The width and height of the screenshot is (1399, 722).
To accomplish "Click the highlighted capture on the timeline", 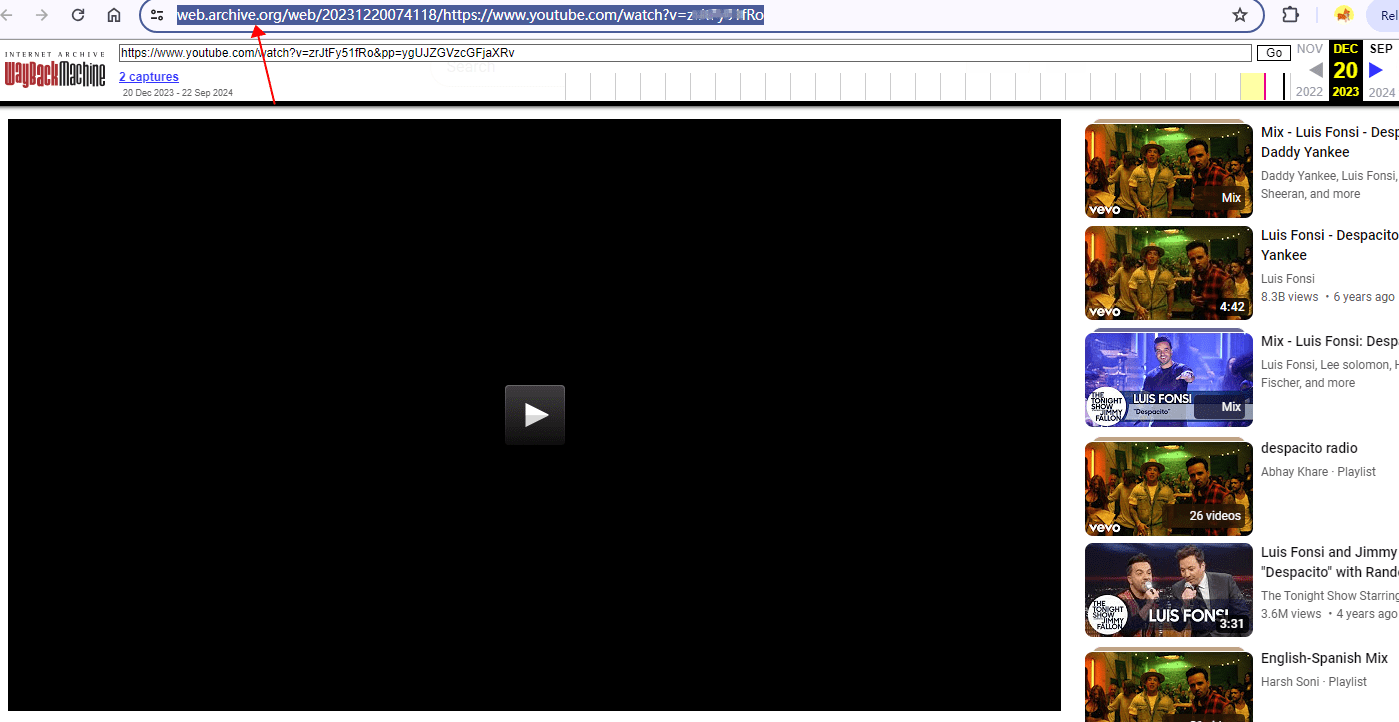I will point(1265,87).
